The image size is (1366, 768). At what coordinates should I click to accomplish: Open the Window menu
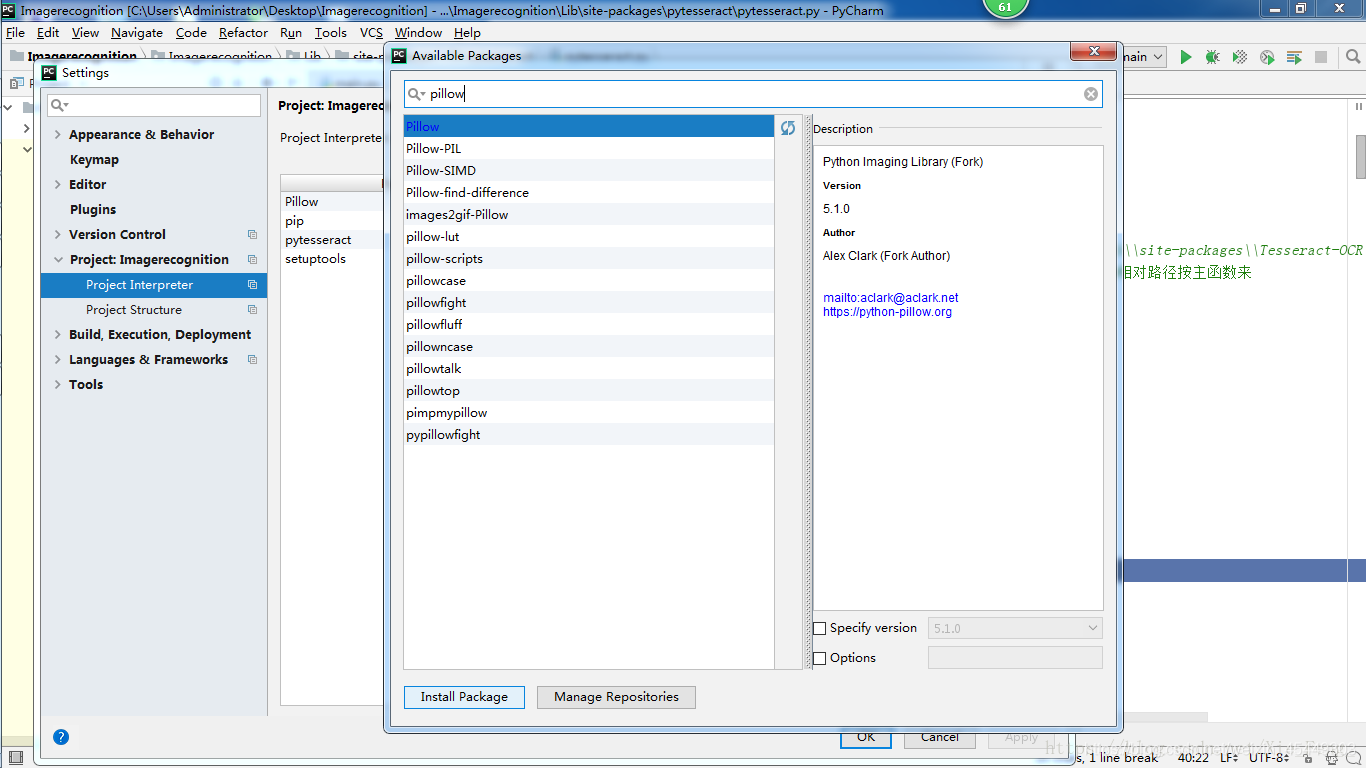click(x=418, y=33)
